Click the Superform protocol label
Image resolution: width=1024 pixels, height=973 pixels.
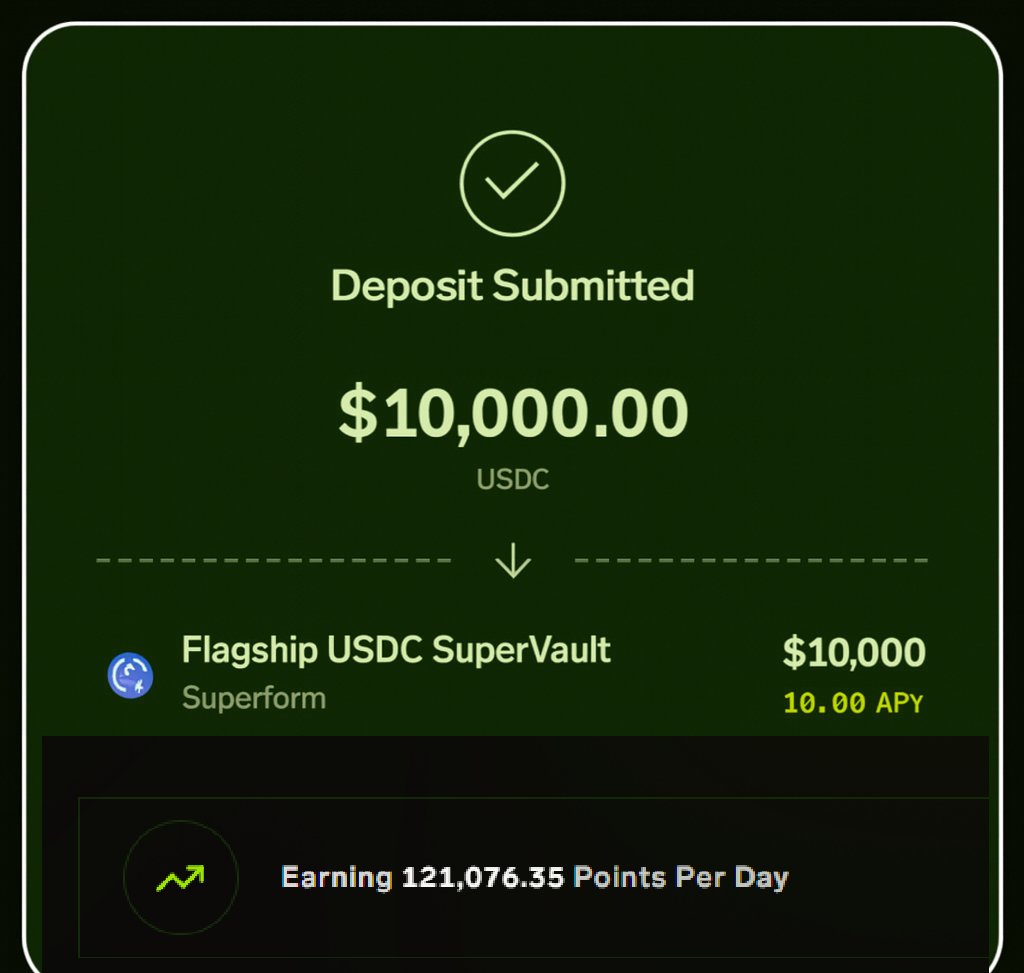254,697
